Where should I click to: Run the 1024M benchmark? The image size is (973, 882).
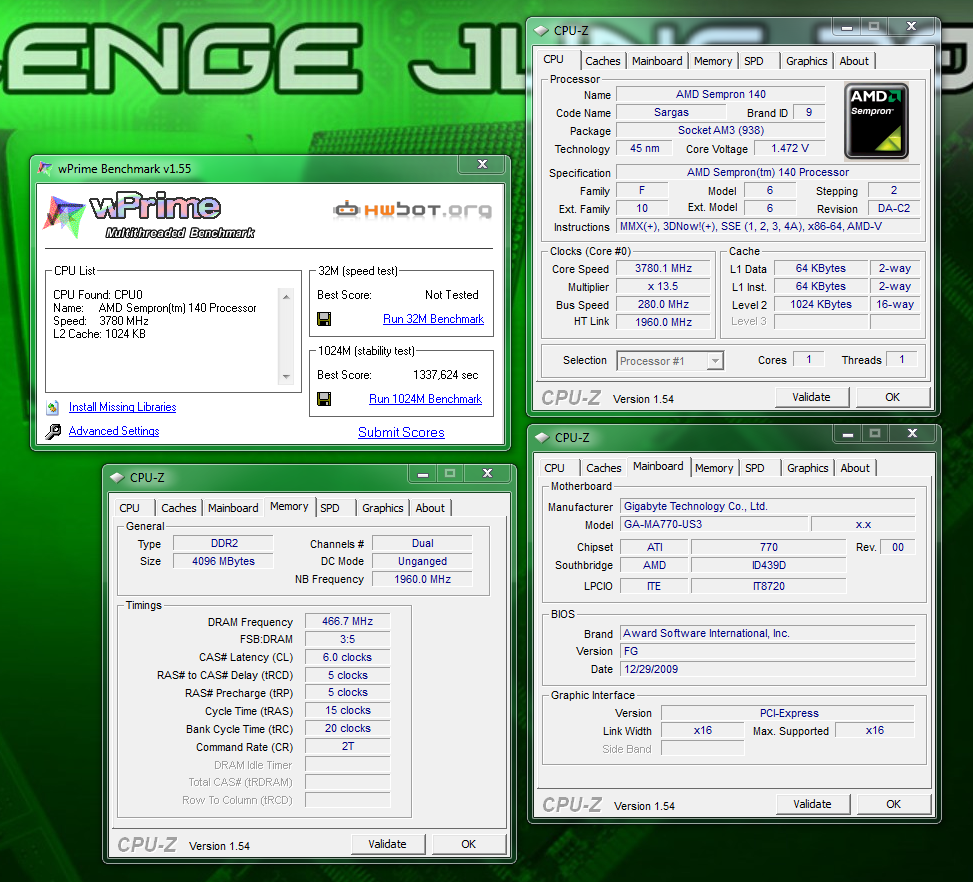tap(425, 399)
